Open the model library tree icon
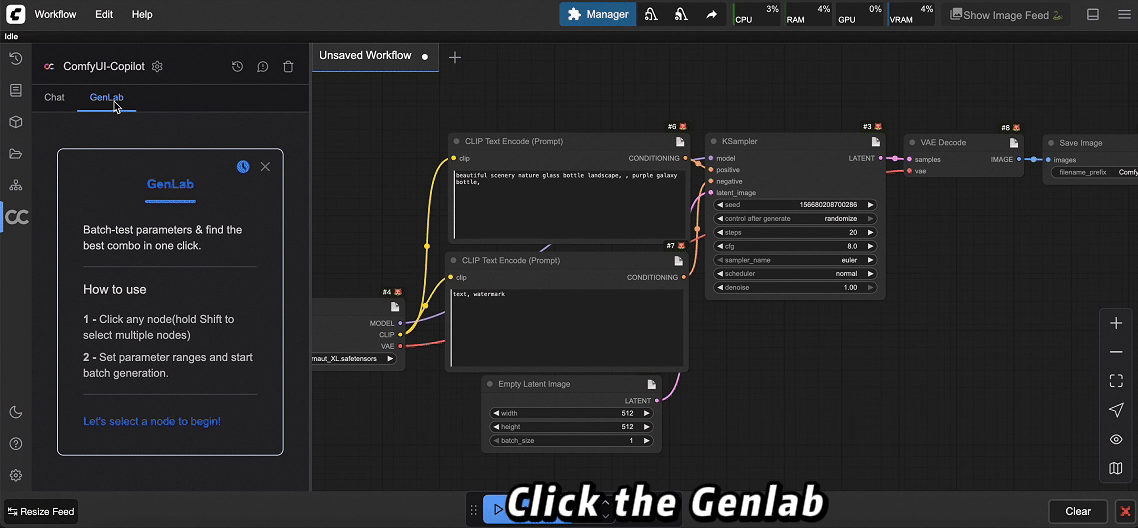This screenshot has height=528, width=1138. [15, 185]
